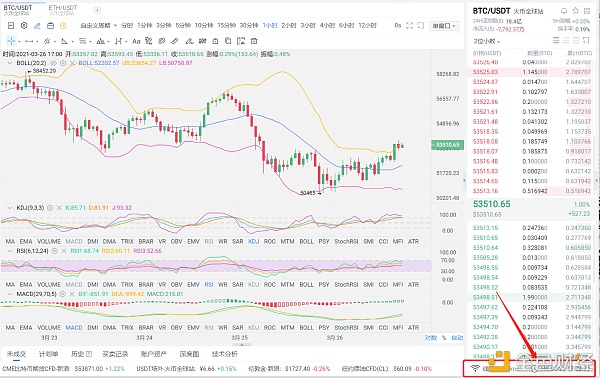The width and height of the screenshot is (600, 378).
Task: Click bid price 53498.51 in order book
Action: click(x=485, y=297)
